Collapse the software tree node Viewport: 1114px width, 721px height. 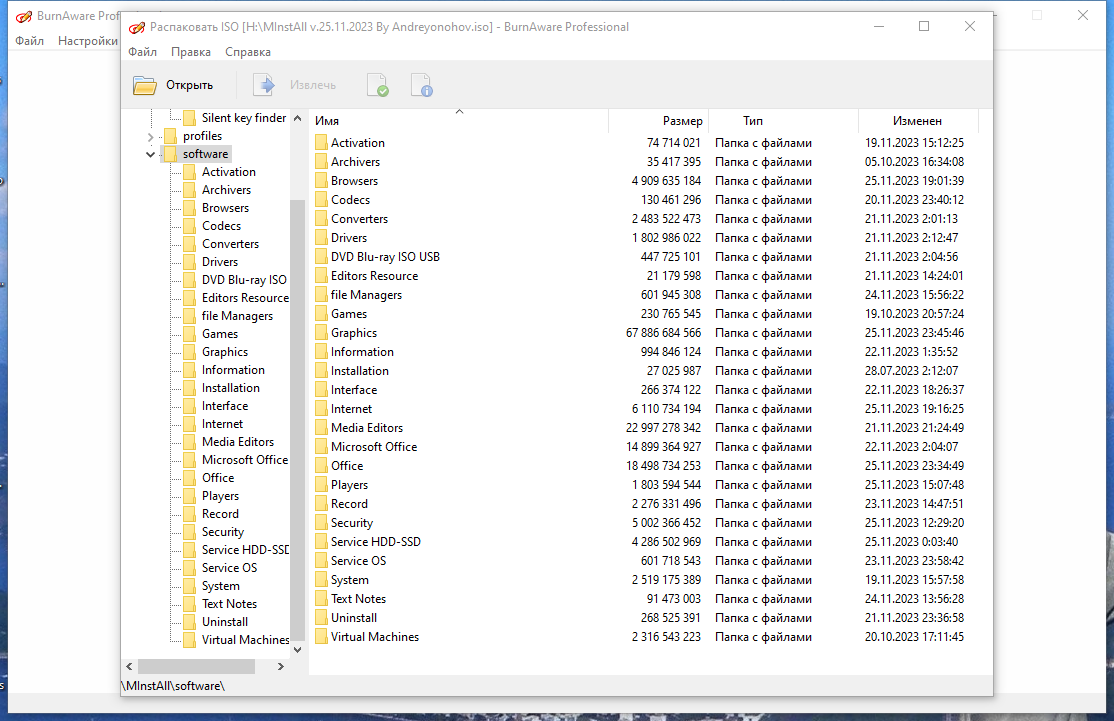coord(150,154)
